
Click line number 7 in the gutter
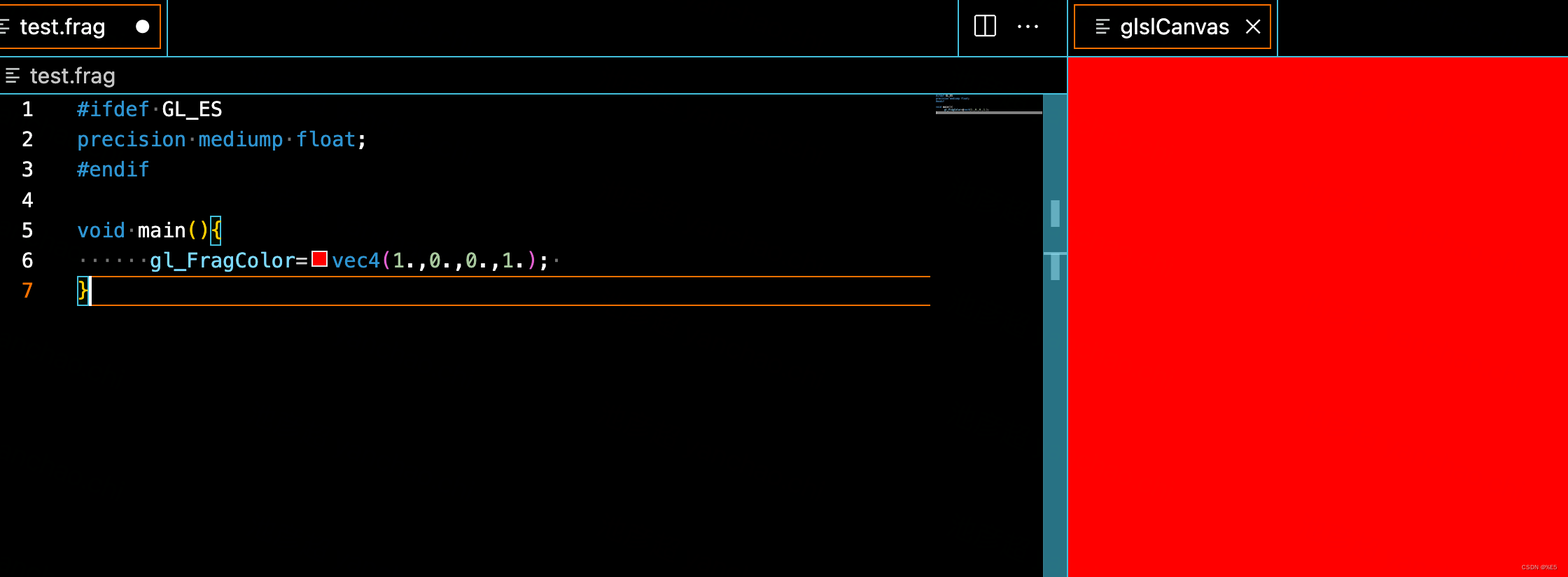tap(27, 291)
